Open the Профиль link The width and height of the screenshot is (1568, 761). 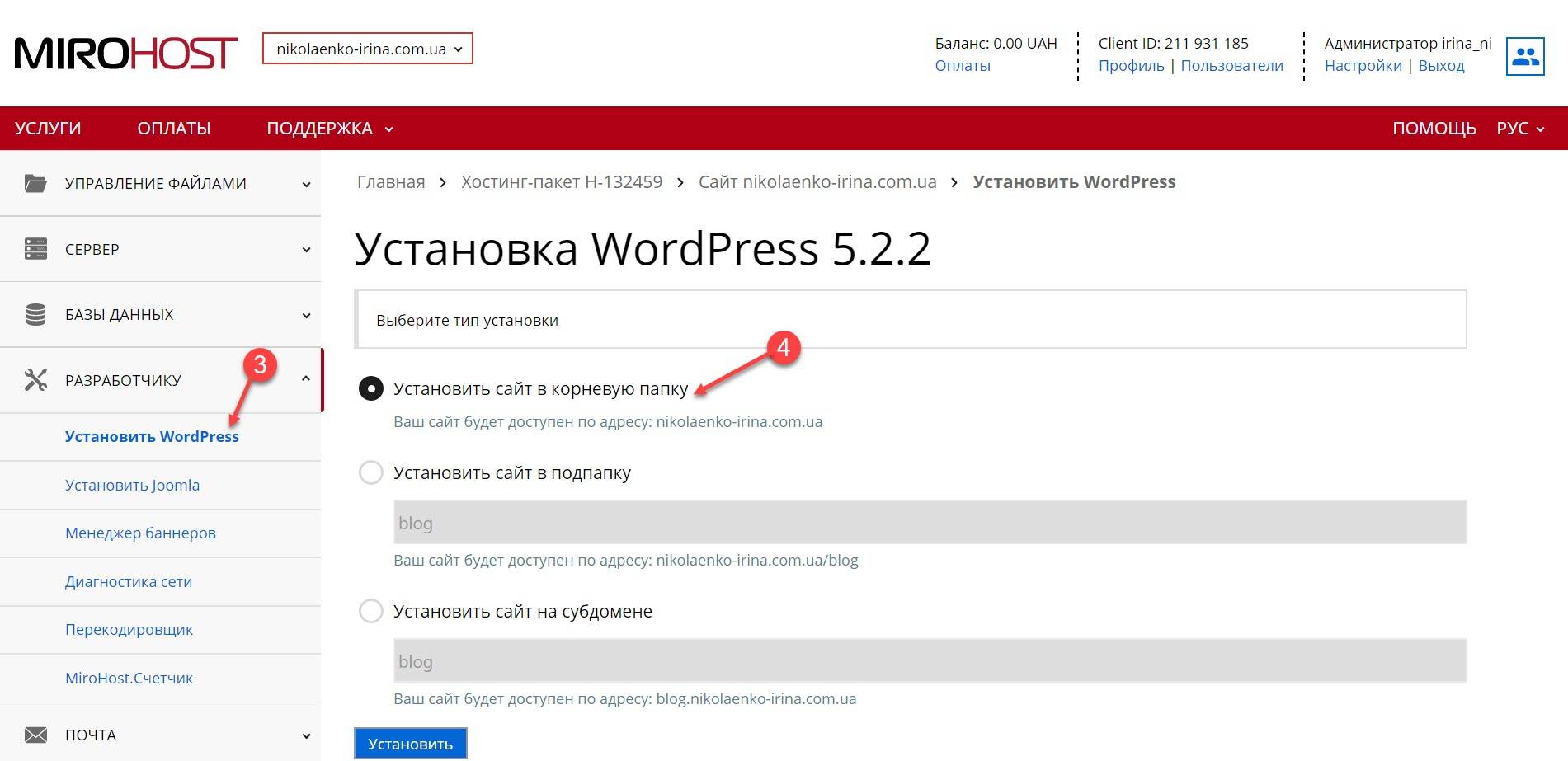pyautogui.click(x=1131, y=66)
